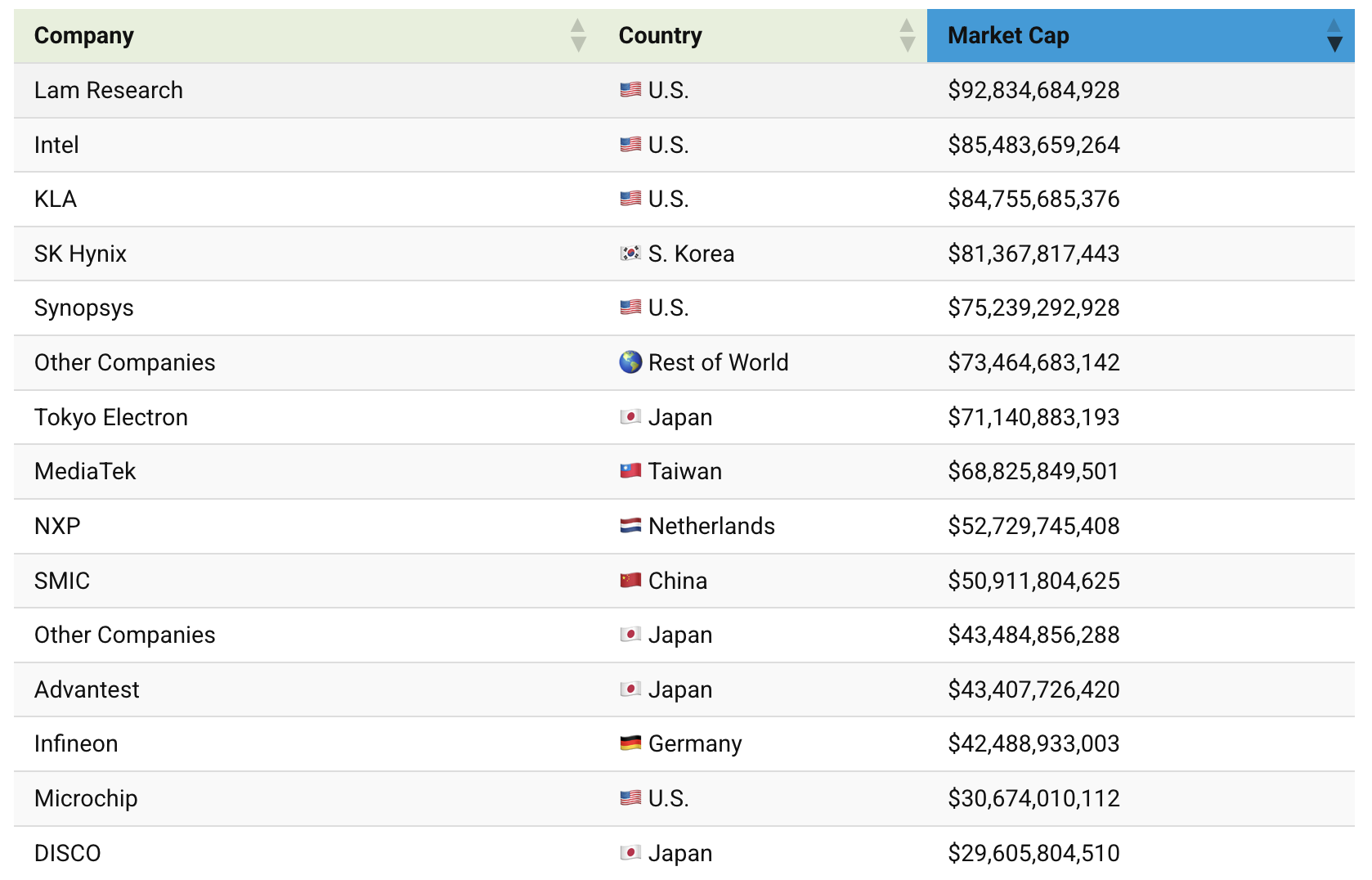Click Germany flag in Infineon row

tap(630, 743)
